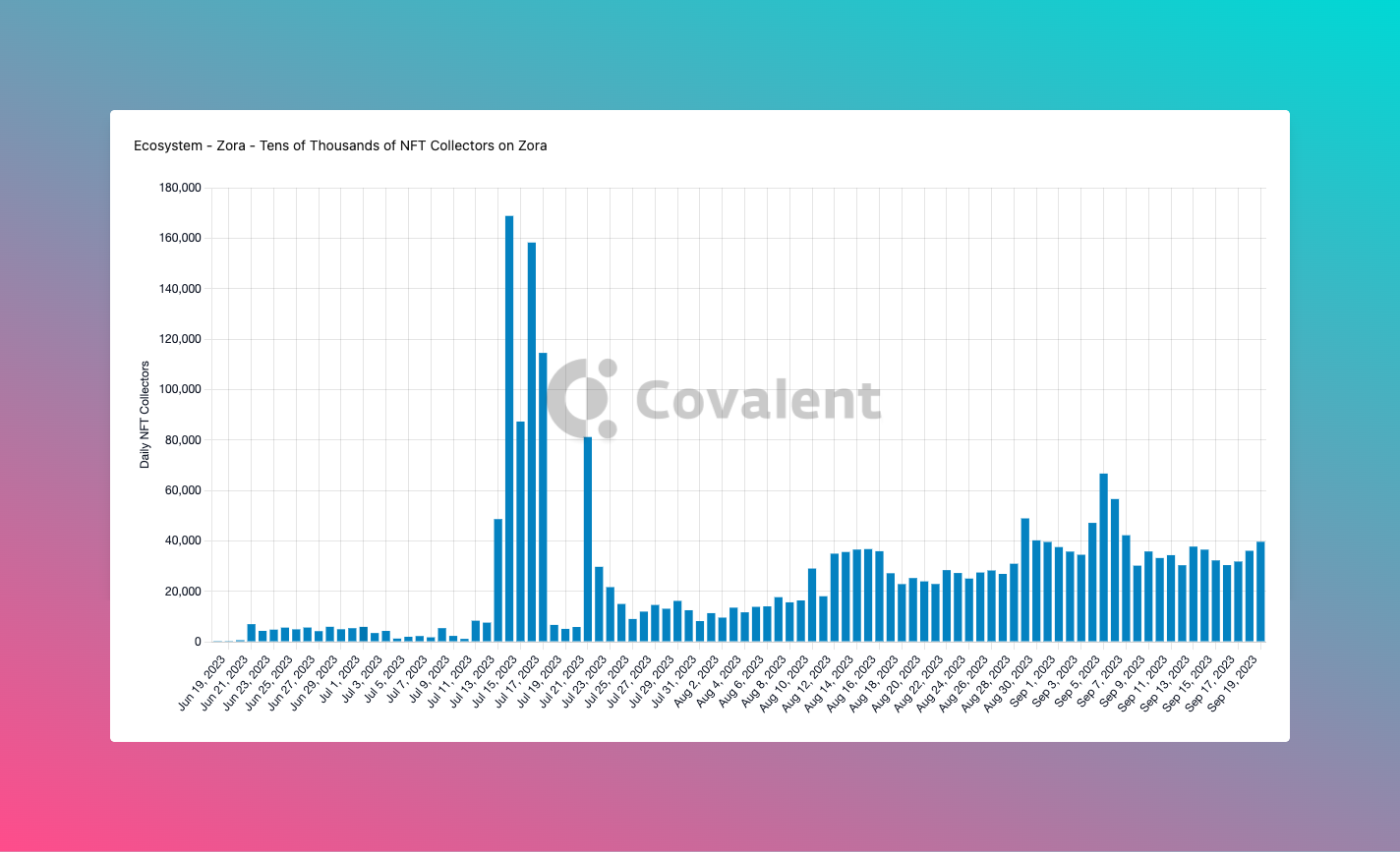The image size is (1400, 852).
Task: Click the 140,000 y-axis tick label
Action: (x=180, y=289)
